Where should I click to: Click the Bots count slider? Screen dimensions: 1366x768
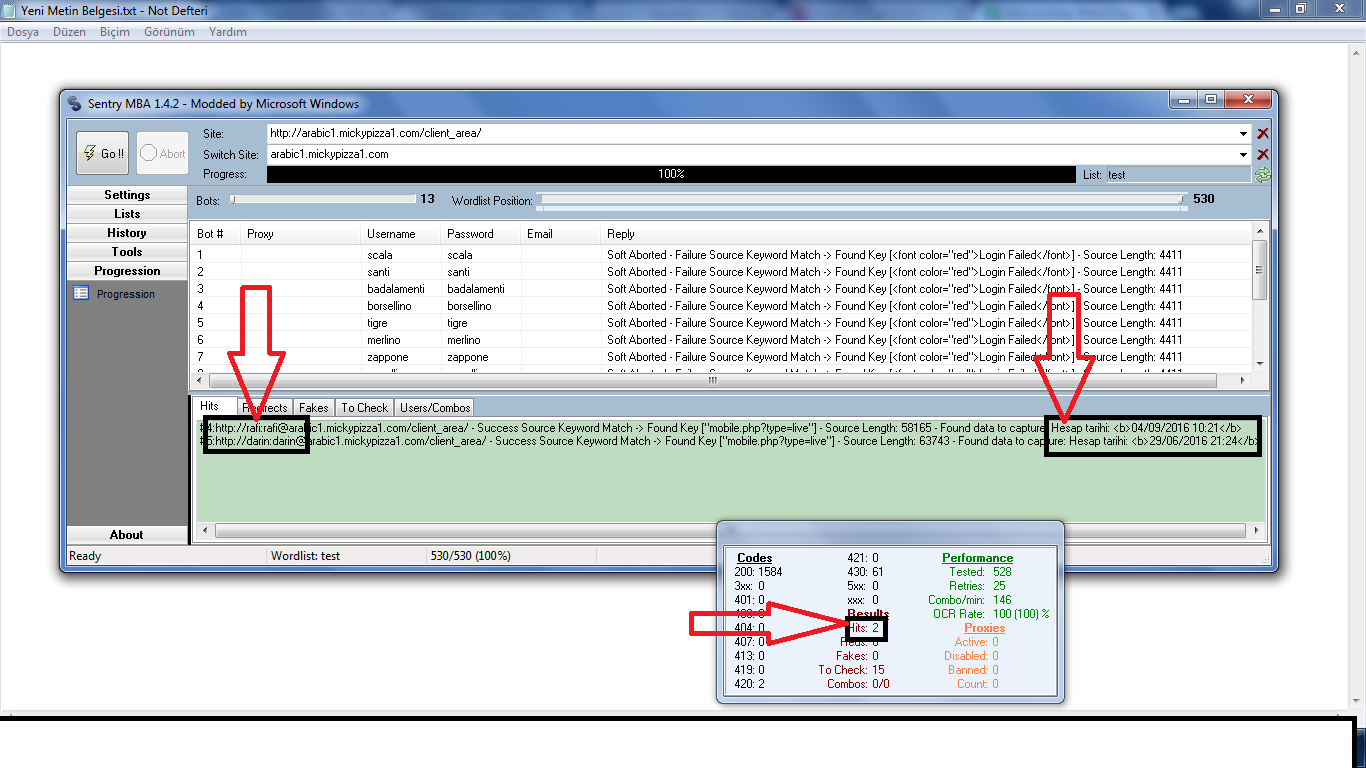[x=322, y=199]
